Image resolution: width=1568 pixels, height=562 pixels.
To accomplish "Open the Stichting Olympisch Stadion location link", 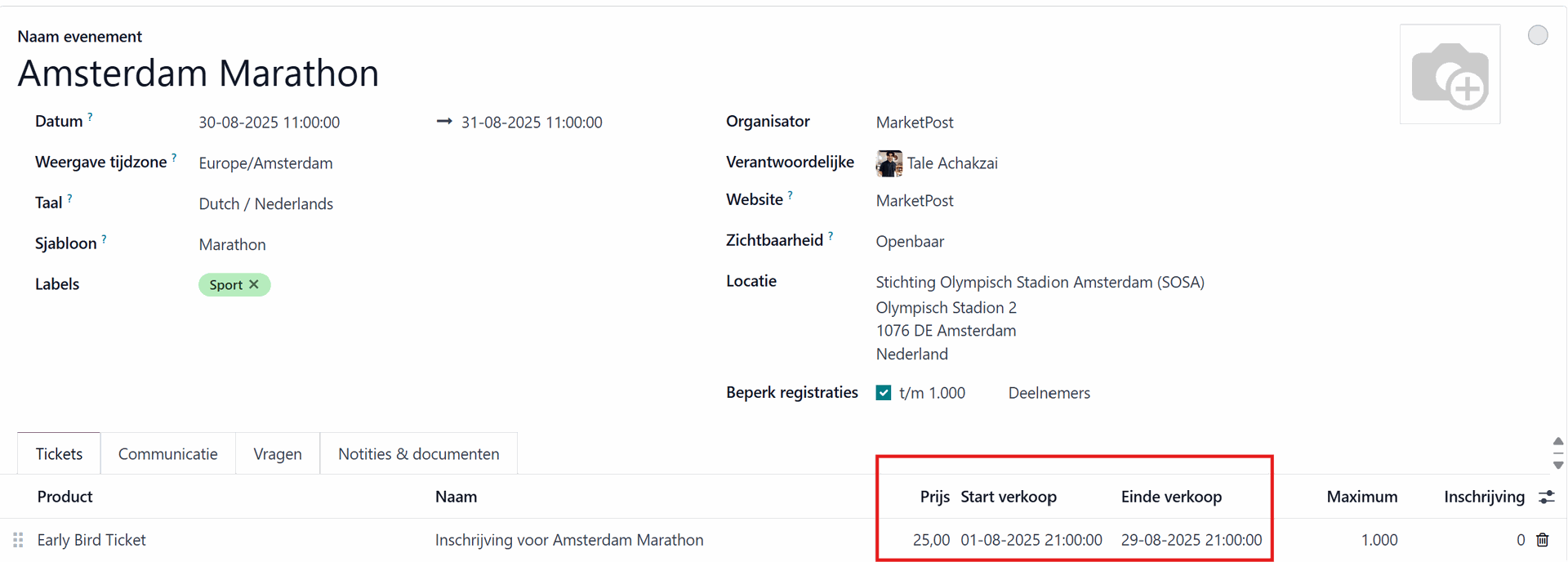I will [1040, 283].
